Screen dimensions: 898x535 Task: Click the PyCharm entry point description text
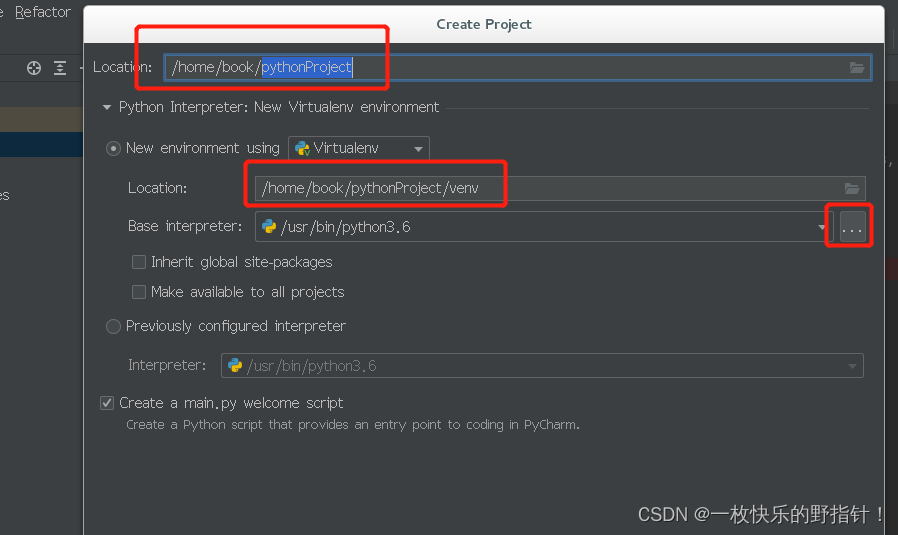pos(353,425)
